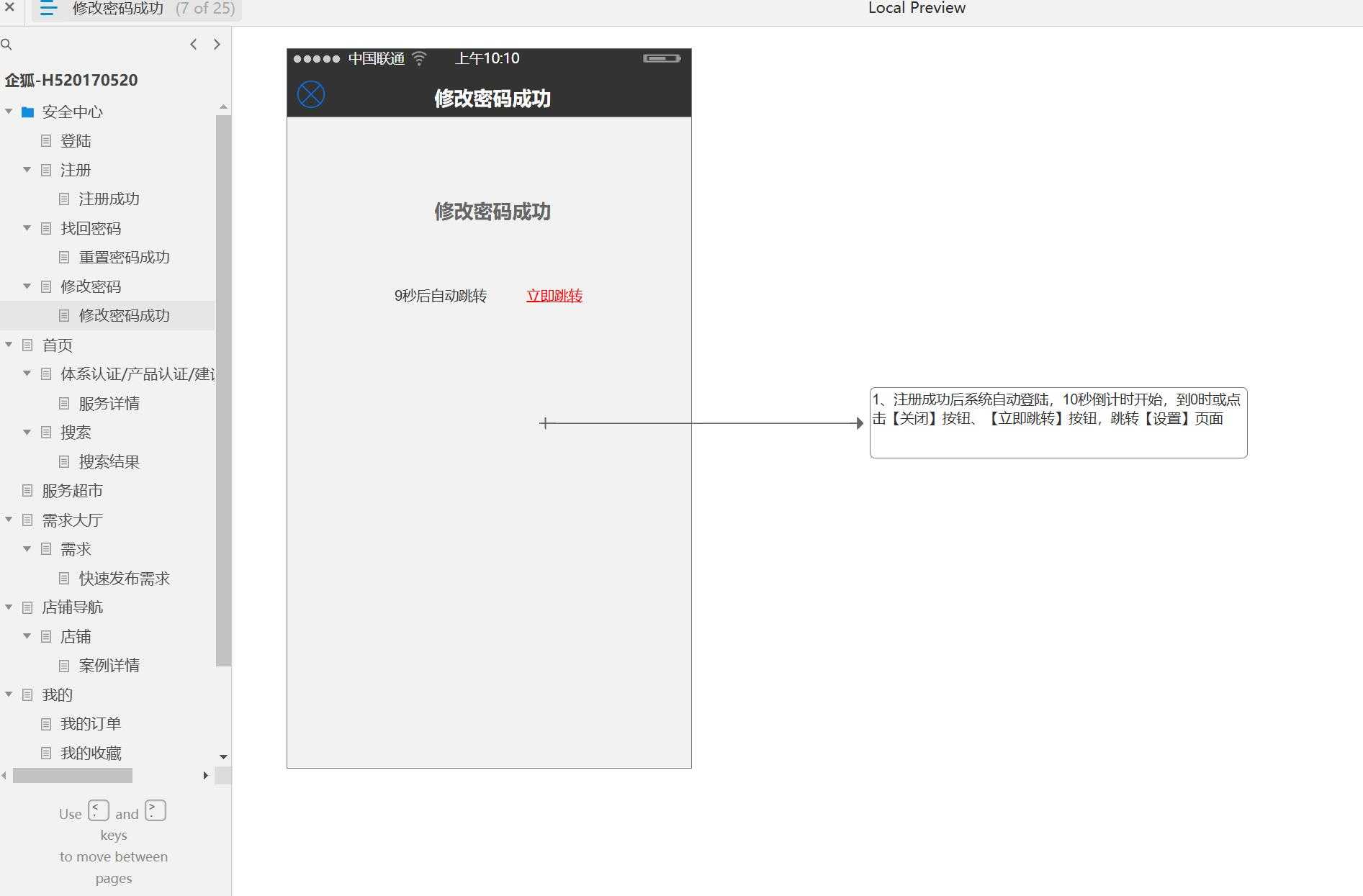Viewport: 1363px width, 896px height.
Task: Open the 搜索结果 page
Action: (108, 461)
